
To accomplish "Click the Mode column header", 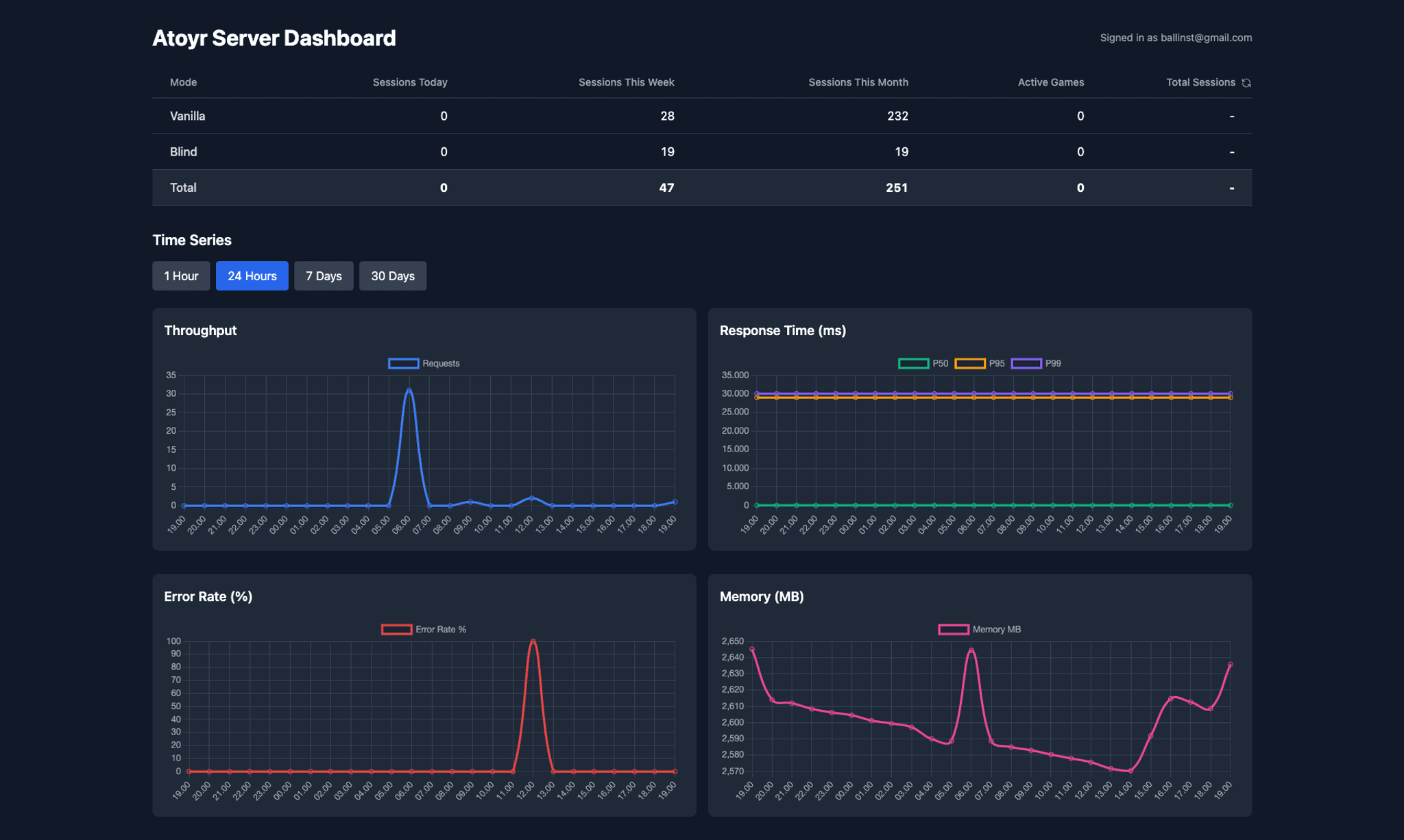I will [184, 82].
